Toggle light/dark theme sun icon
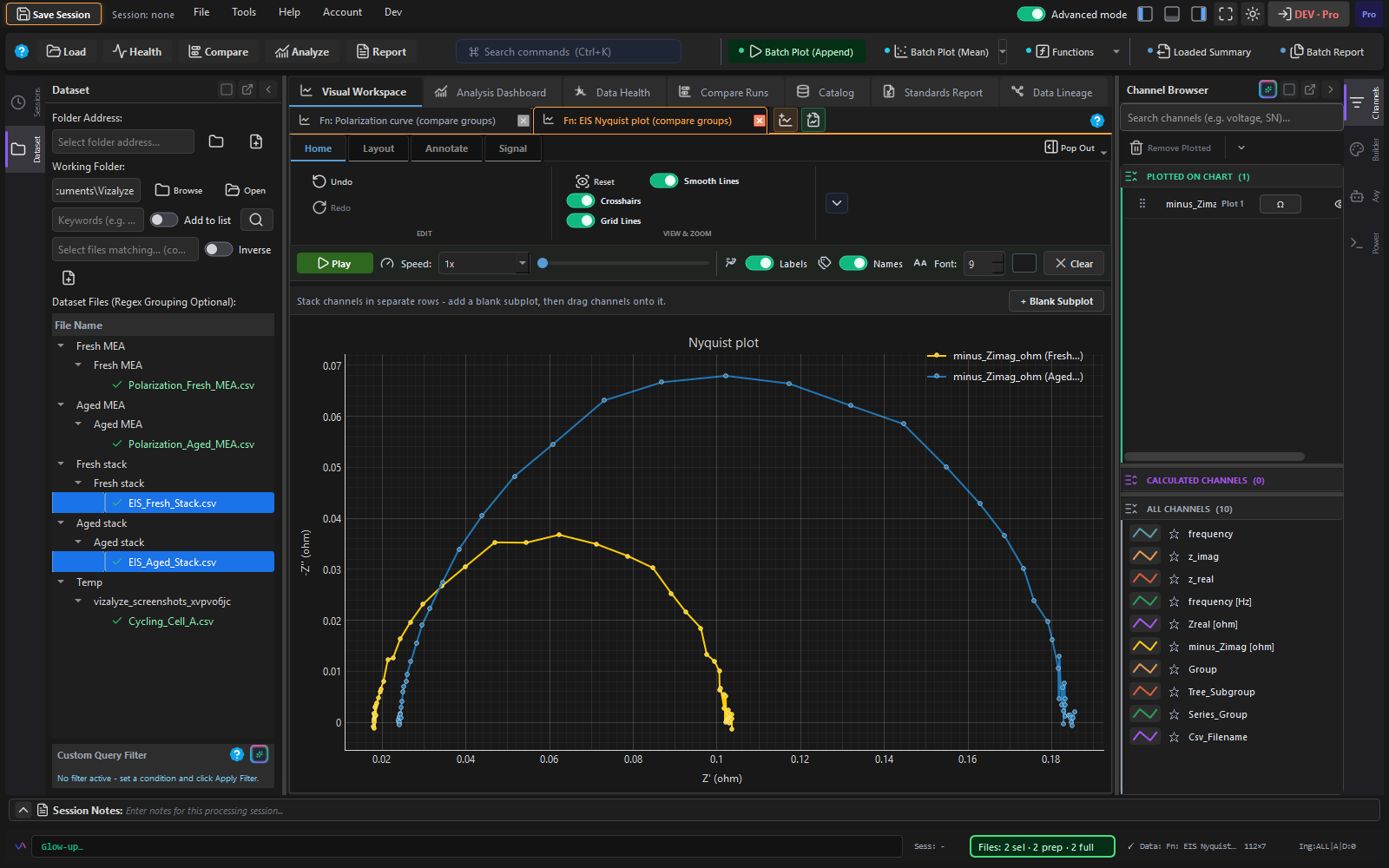This screenshot has width=1389, height=868. (1252, 14)
